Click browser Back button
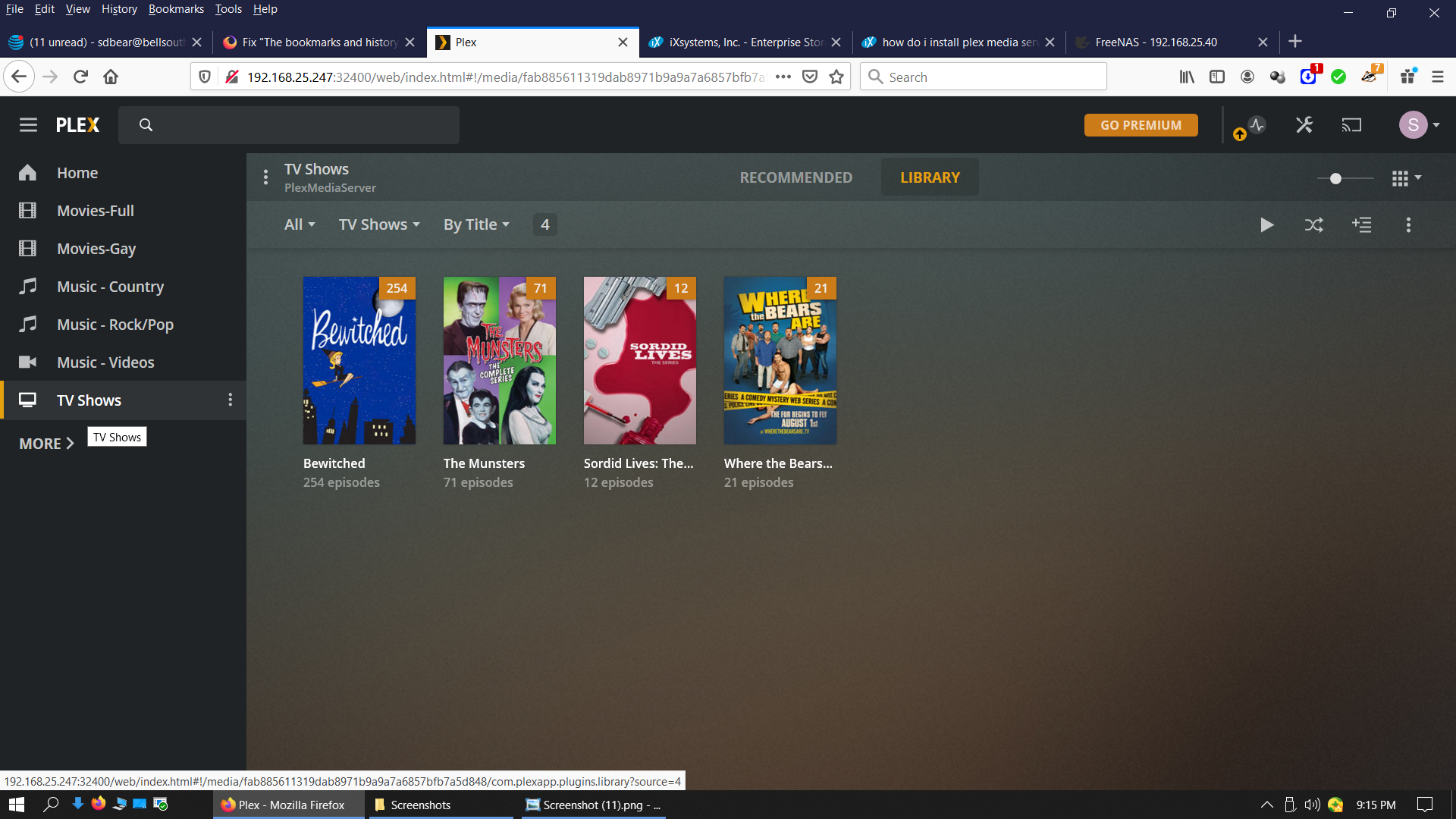Viewport: 1456px width, 819px height. pos(19,77)
